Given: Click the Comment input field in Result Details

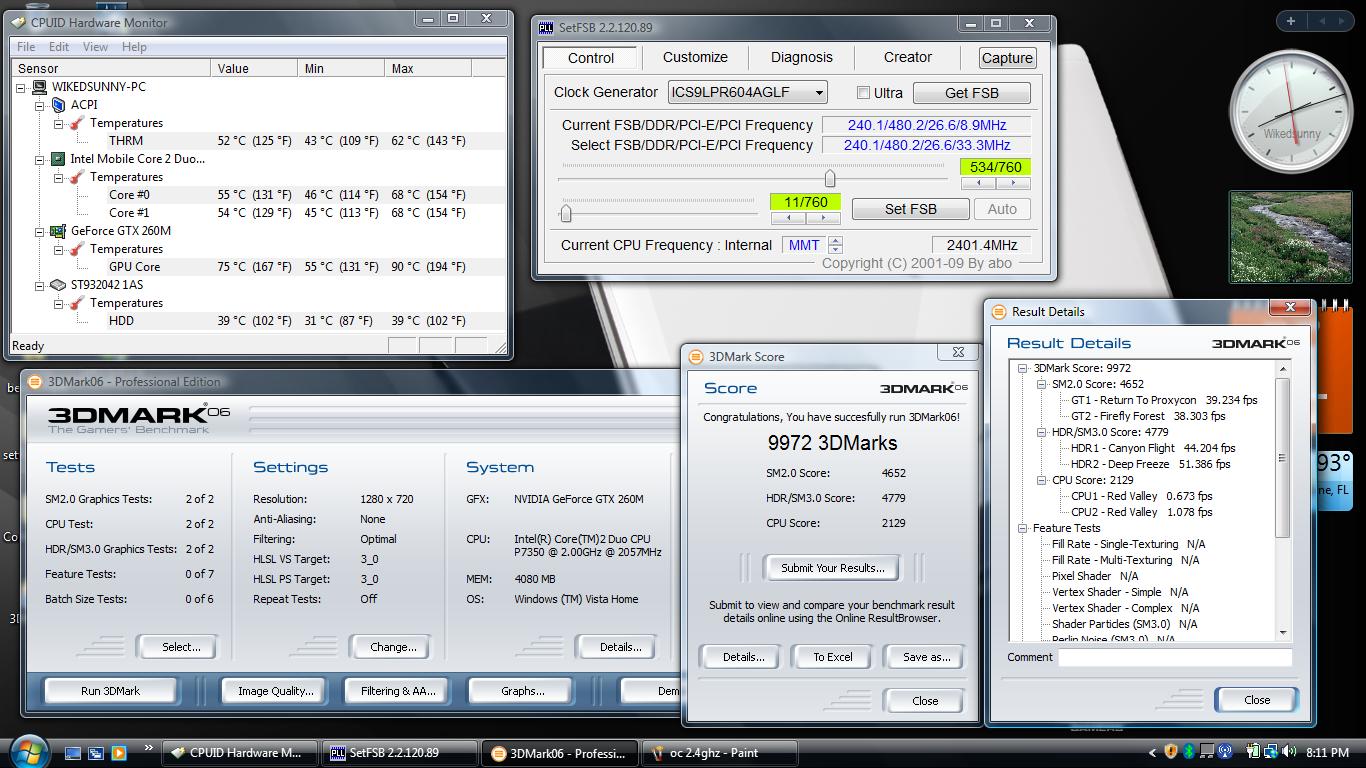Looking at the screenshot, I should pyautogui.click(x=1175, y=657).
